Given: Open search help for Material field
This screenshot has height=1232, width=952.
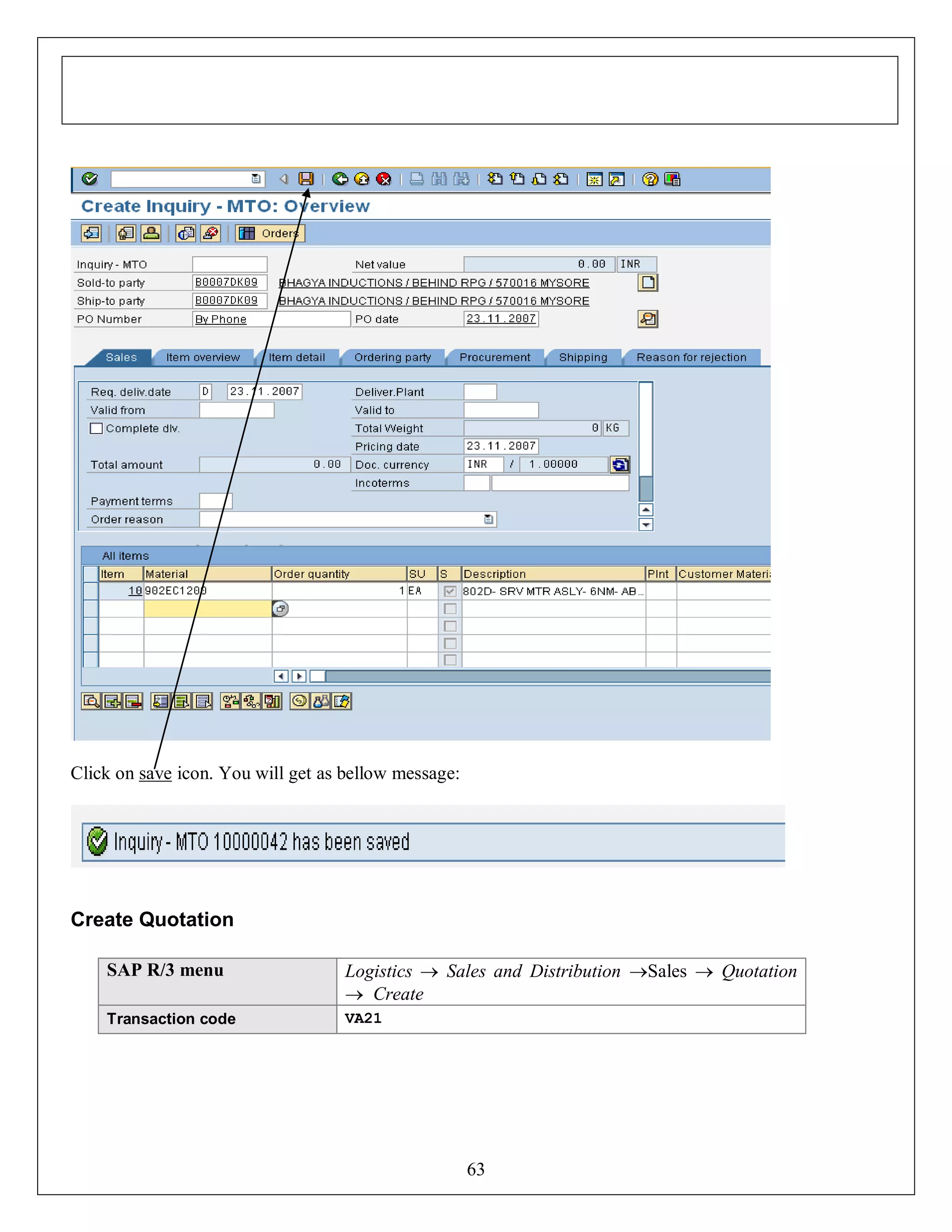Looking at the screenshot, I should [280, 609].
